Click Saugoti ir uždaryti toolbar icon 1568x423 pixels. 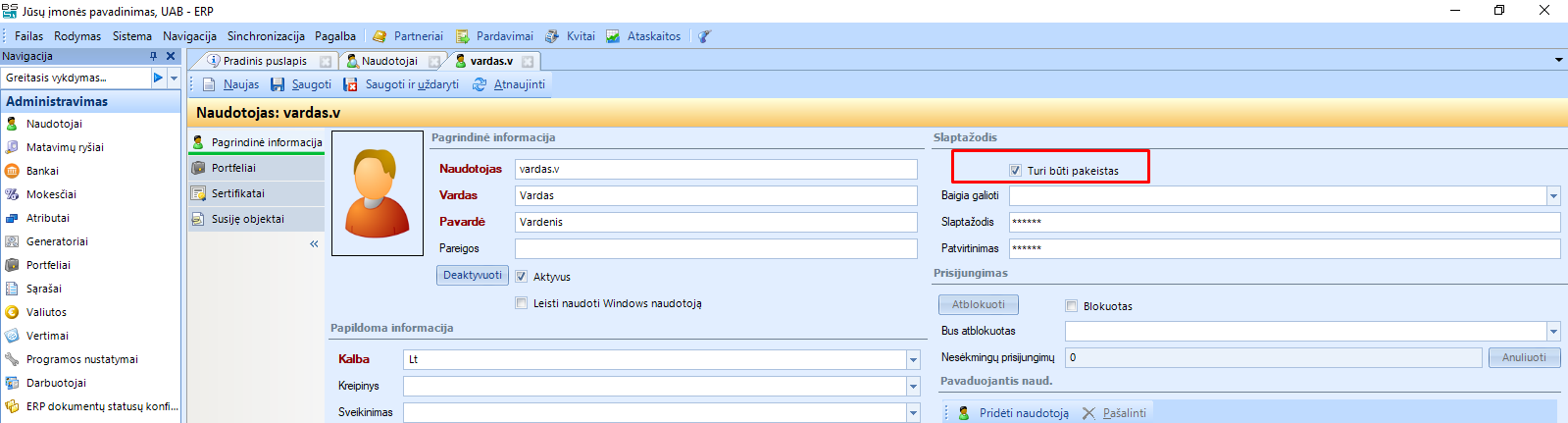click(350, 84)
